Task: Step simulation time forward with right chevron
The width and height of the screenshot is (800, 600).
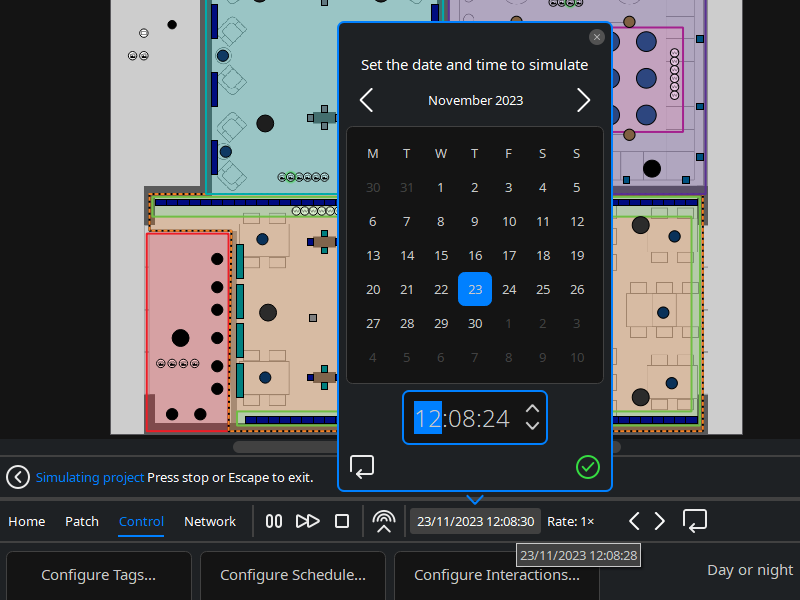Action: click(x=660, y=521)
